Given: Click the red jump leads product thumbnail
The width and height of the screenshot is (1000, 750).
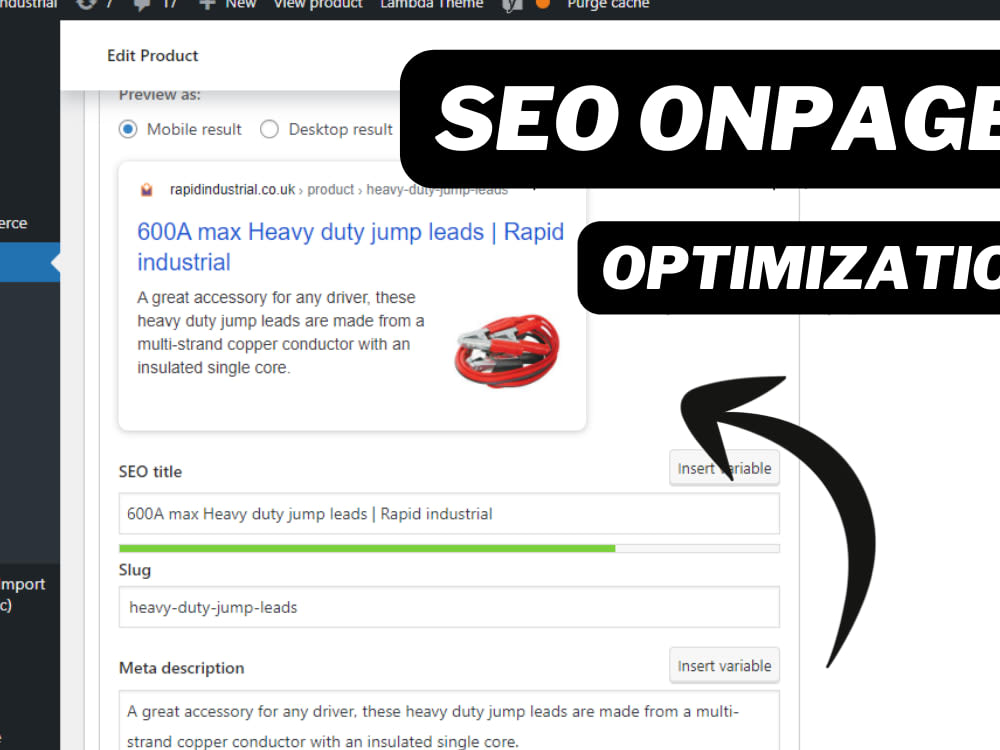Looking at the screenshot, I should [507, 350].
